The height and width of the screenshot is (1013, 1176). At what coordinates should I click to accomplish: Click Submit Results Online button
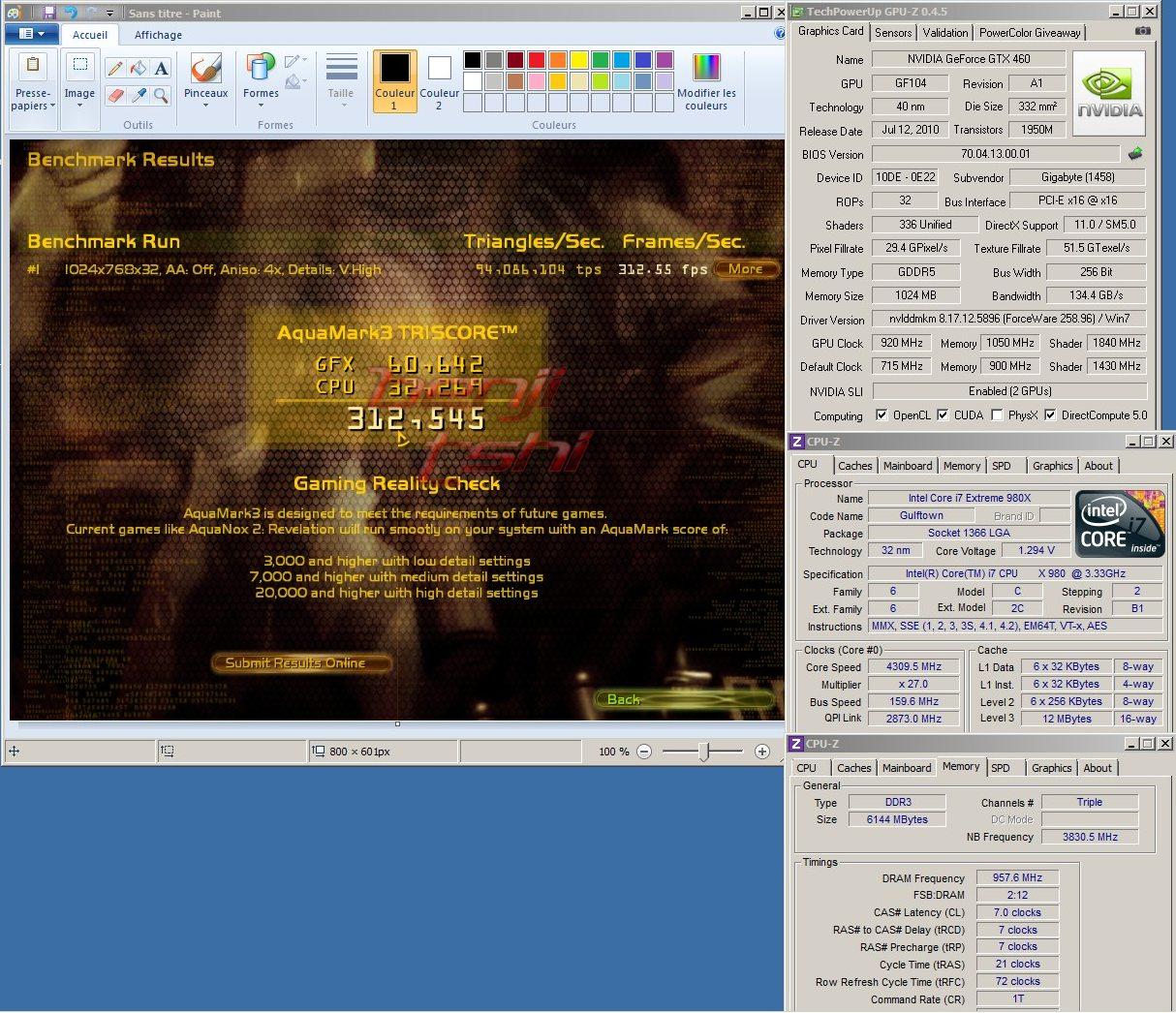click(x=301, y=663)
